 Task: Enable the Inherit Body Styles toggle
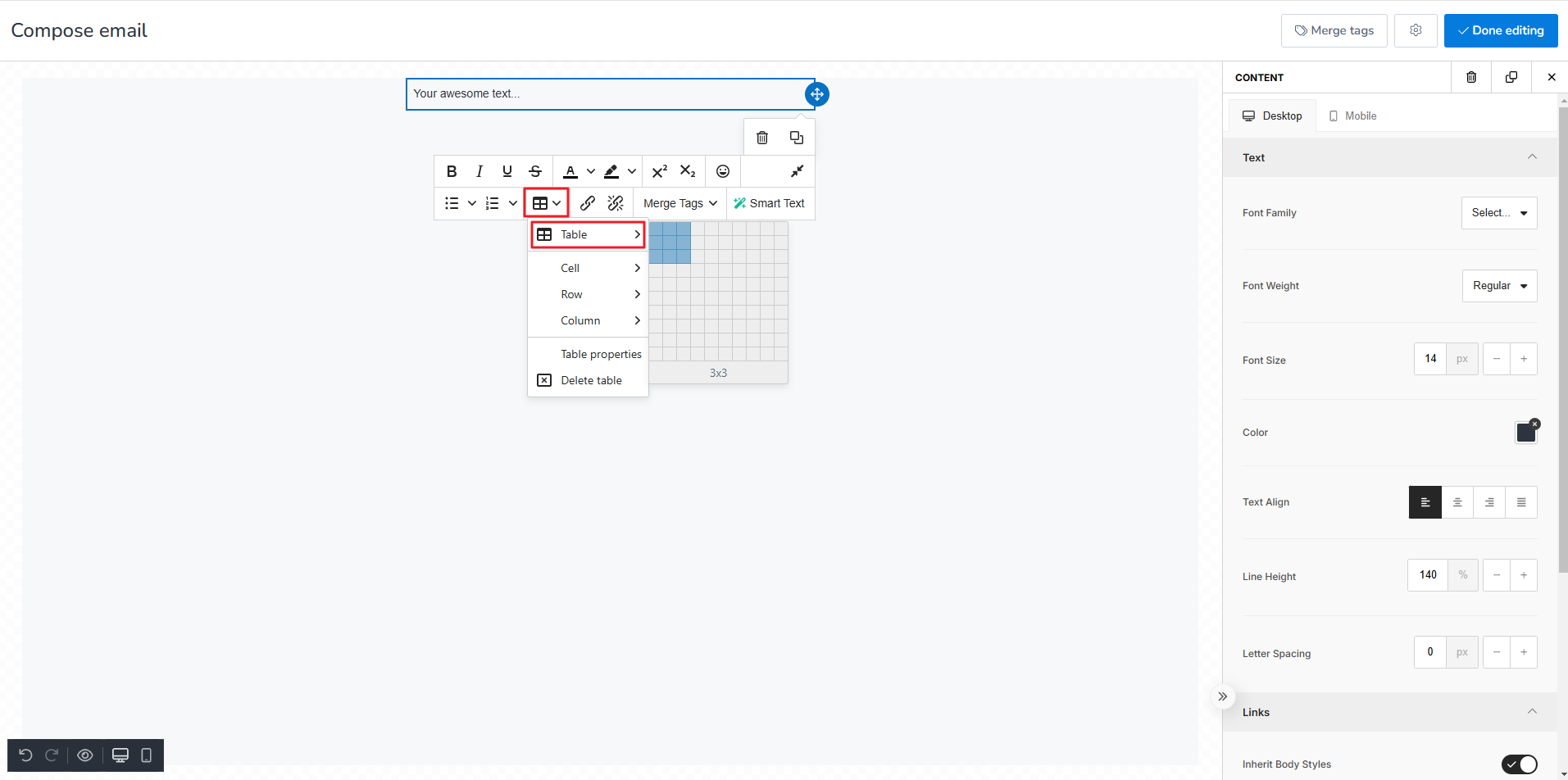1520,764
